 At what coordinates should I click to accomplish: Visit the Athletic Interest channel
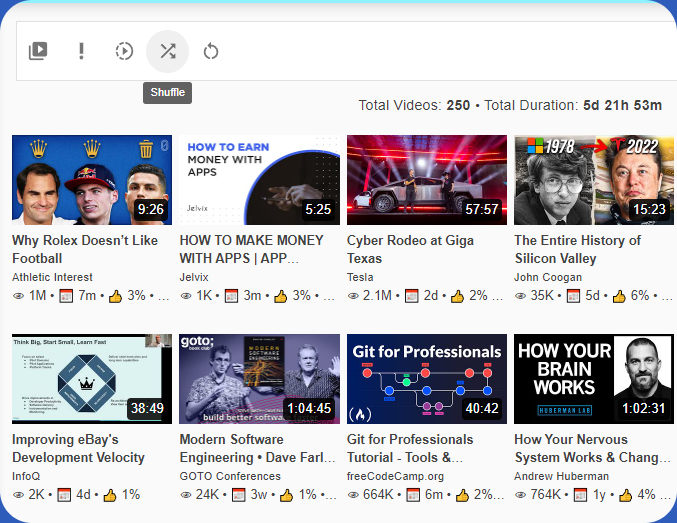point(52,277)
